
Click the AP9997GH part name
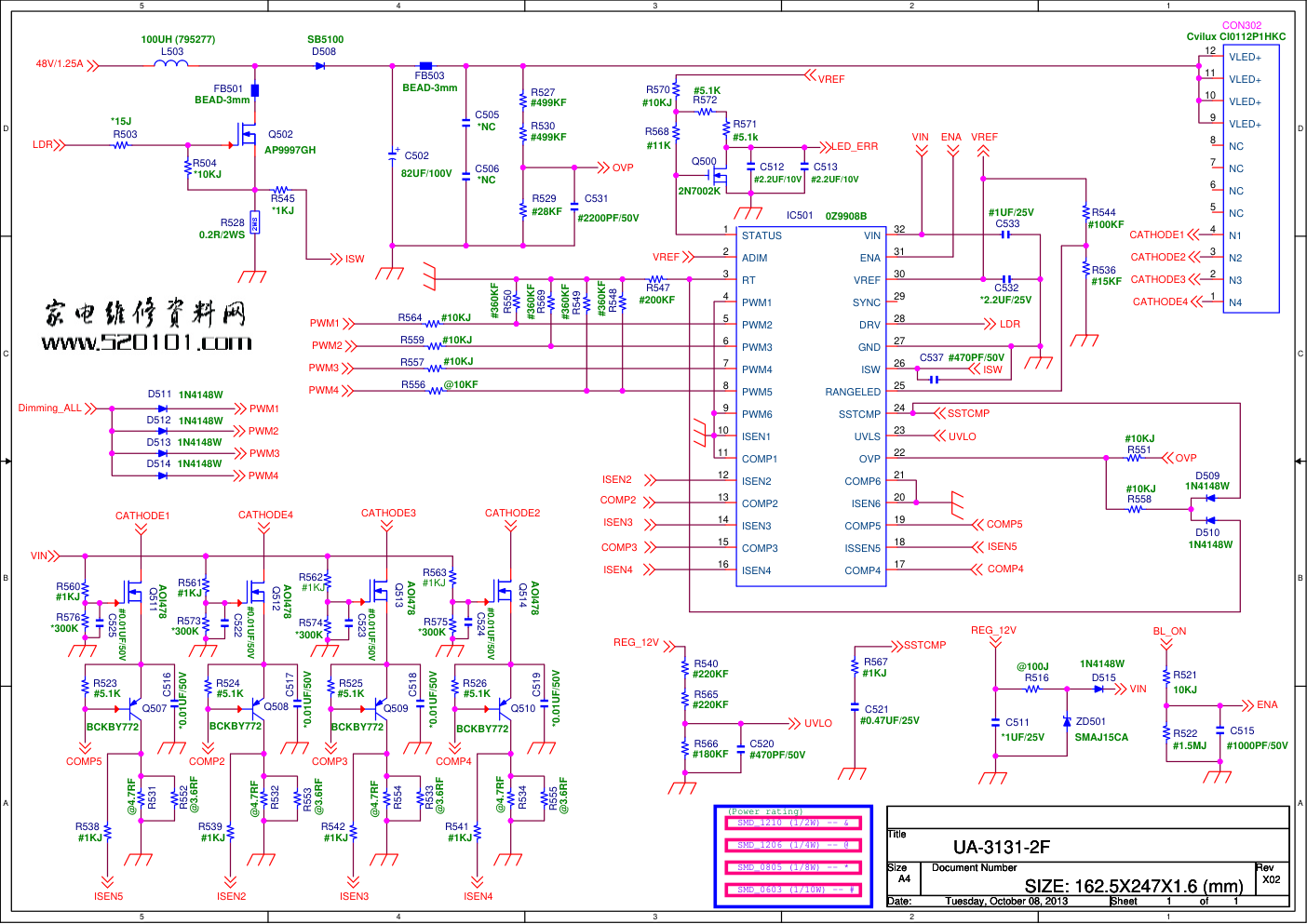[x=290, y=150]
